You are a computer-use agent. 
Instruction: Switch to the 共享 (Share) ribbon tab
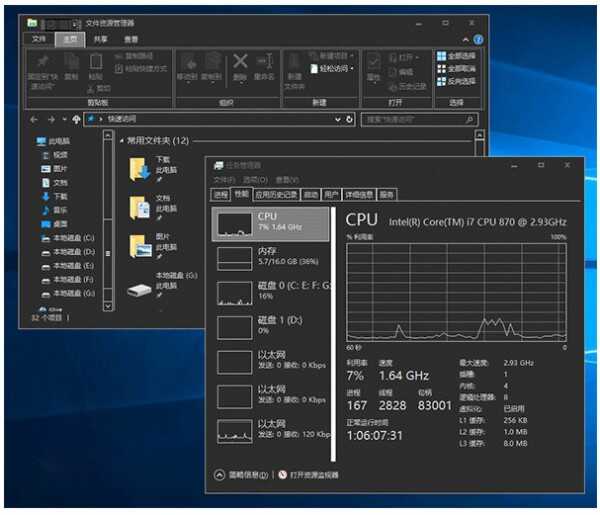[100, 39]
